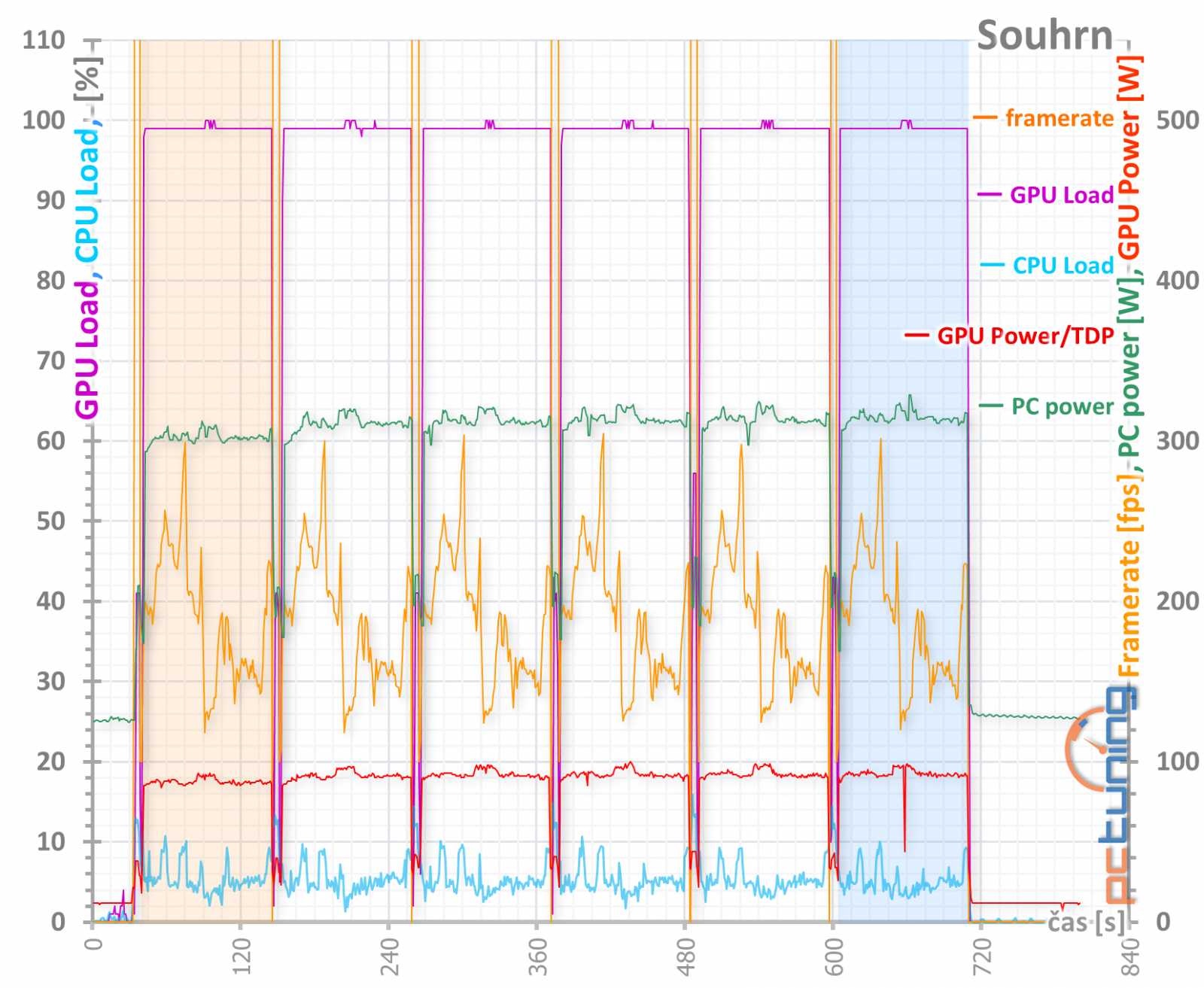The image size is (1204, 988).
Task: Click the 'GPU Power/TDP' legend label
Action: [x=1025, y=336]
